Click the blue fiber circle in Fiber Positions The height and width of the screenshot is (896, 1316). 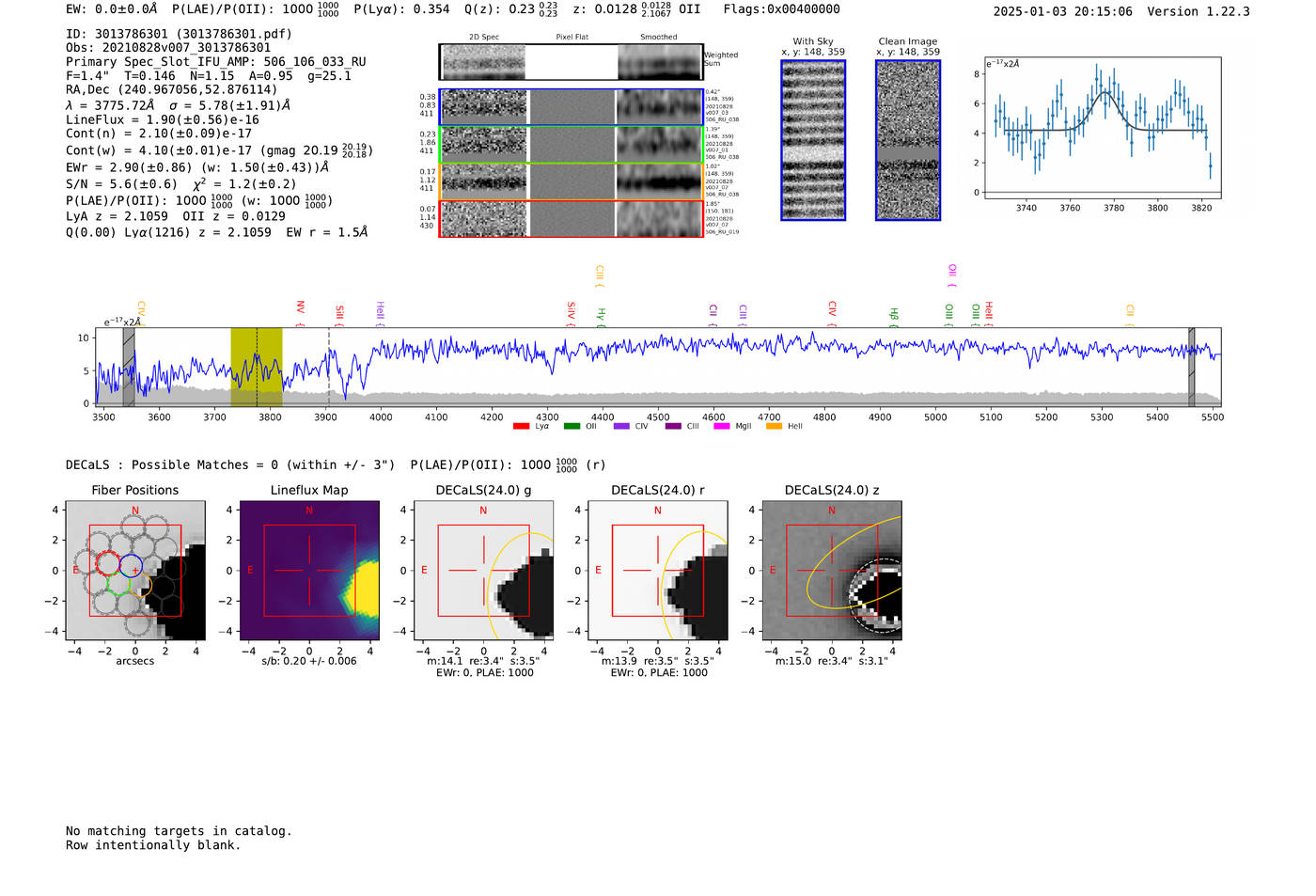[131, 565]
